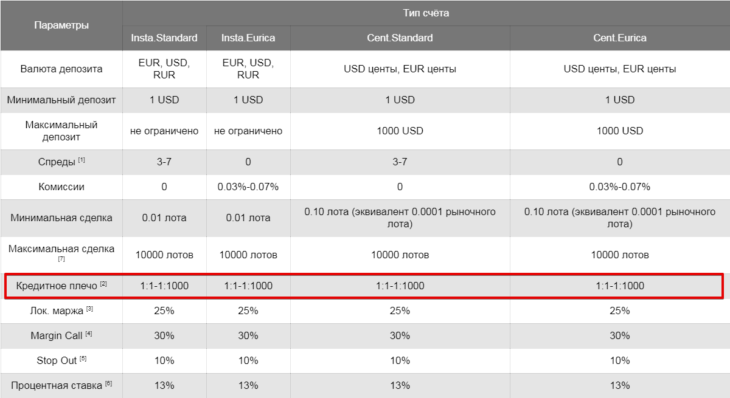Click commission 0.03%-0.07% for Insta.Eurica

pyautogui.click(x=248, y=187)
